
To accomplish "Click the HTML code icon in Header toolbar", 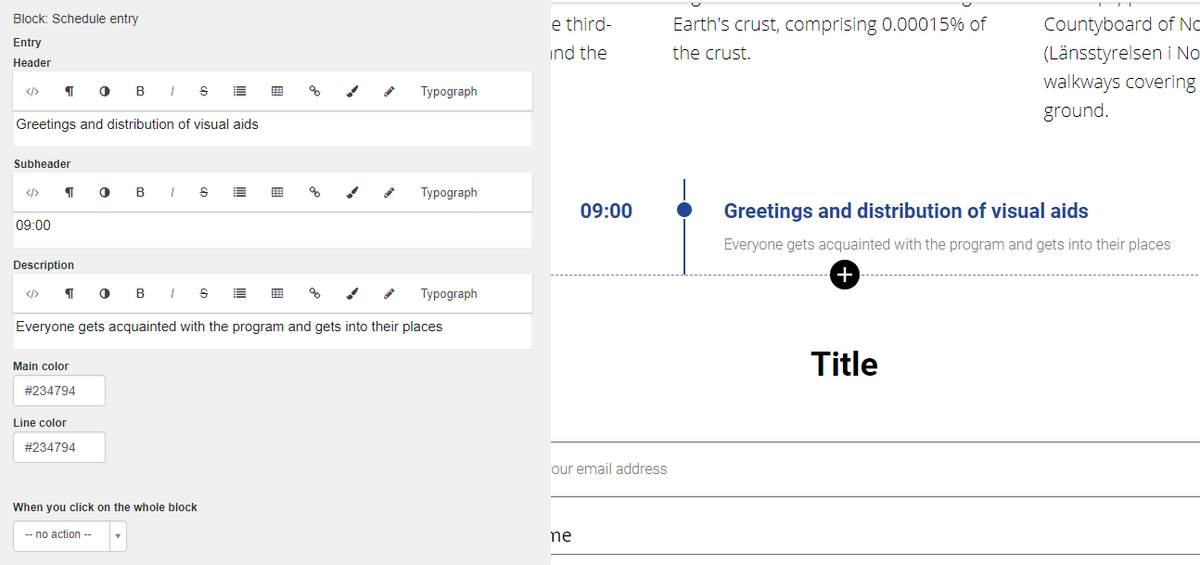I will click(32, 91).
